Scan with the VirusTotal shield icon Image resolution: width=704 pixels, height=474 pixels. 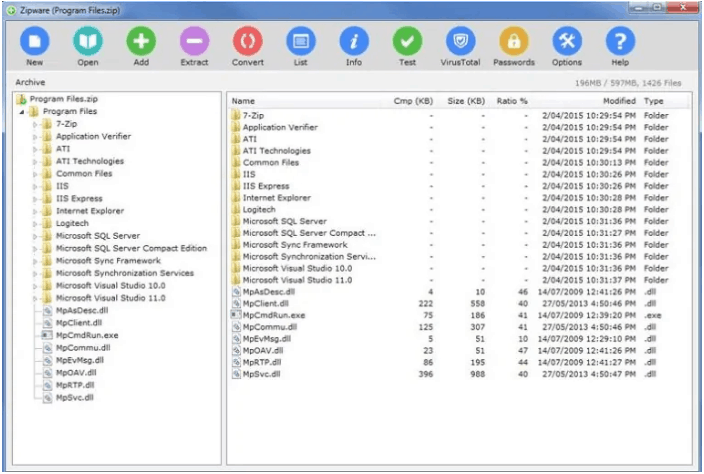click(460, 42)
